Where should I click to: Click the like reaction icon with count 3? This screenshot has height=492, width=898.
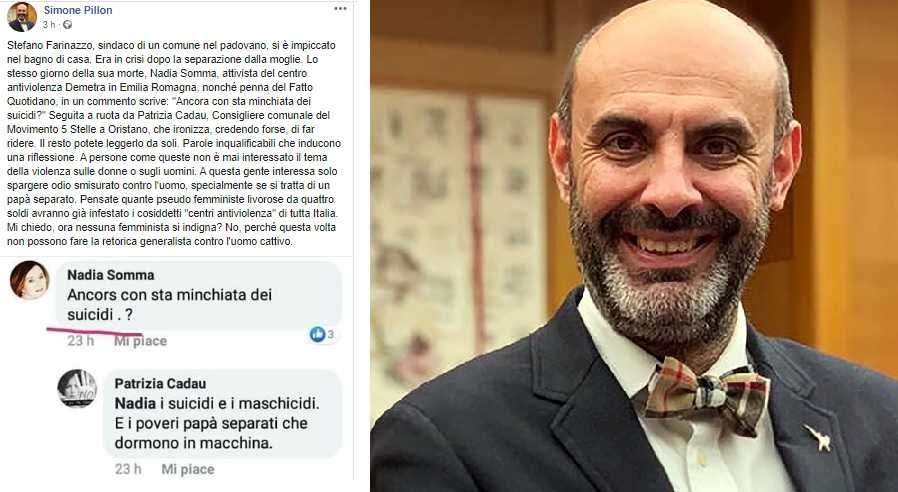317,334
